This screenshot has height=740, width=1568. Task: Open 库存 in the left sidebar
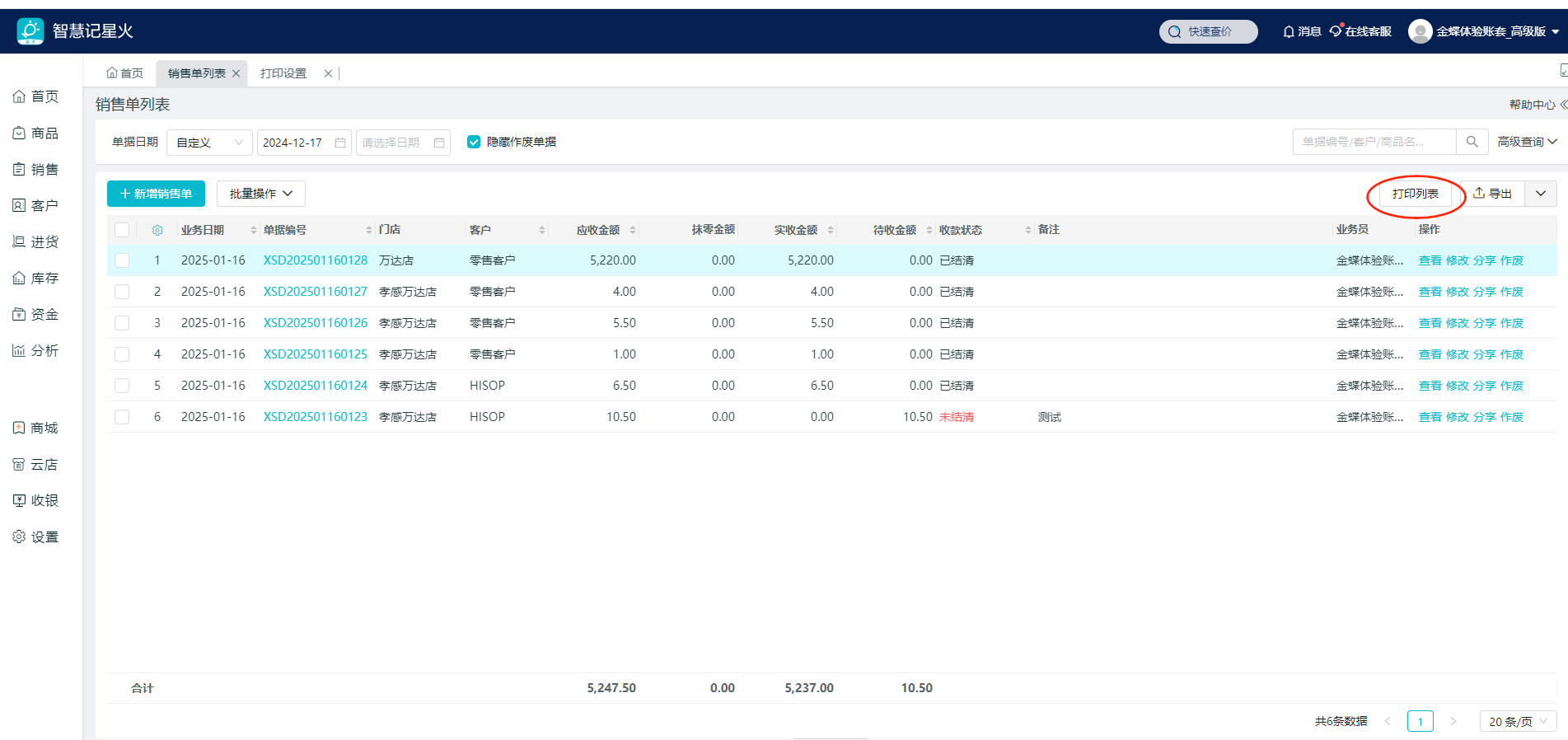(x=35, y=278)
